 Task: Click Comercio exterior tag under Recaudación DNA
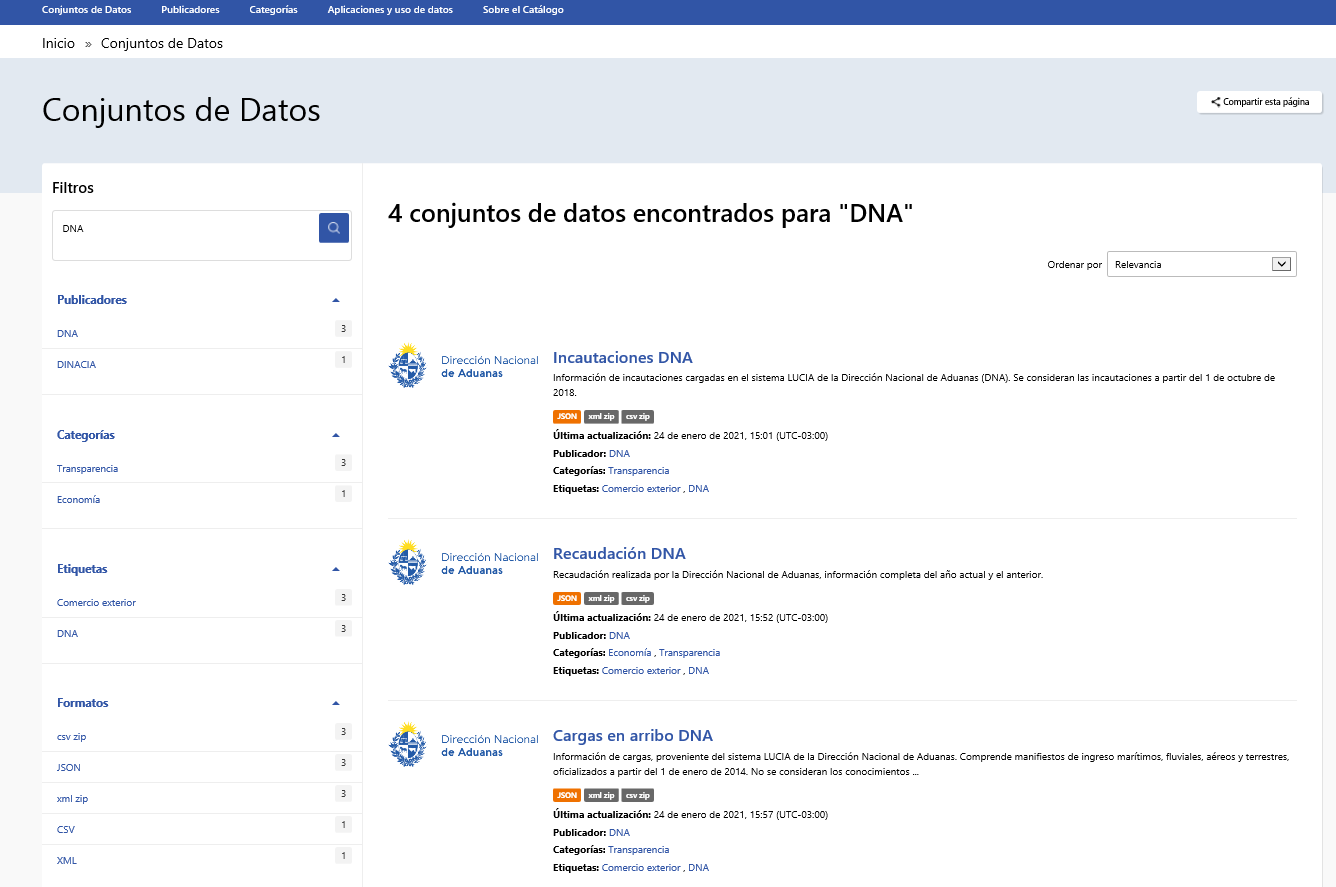pyautogui.click(x=641, y=671)
